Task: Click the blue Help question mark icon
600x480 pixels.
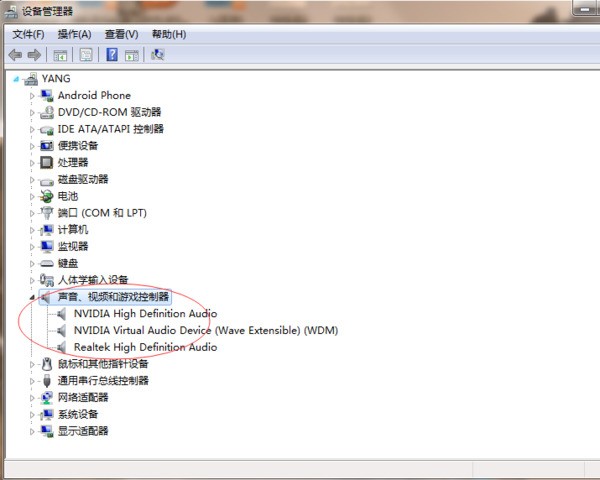Action: (112, 55)
